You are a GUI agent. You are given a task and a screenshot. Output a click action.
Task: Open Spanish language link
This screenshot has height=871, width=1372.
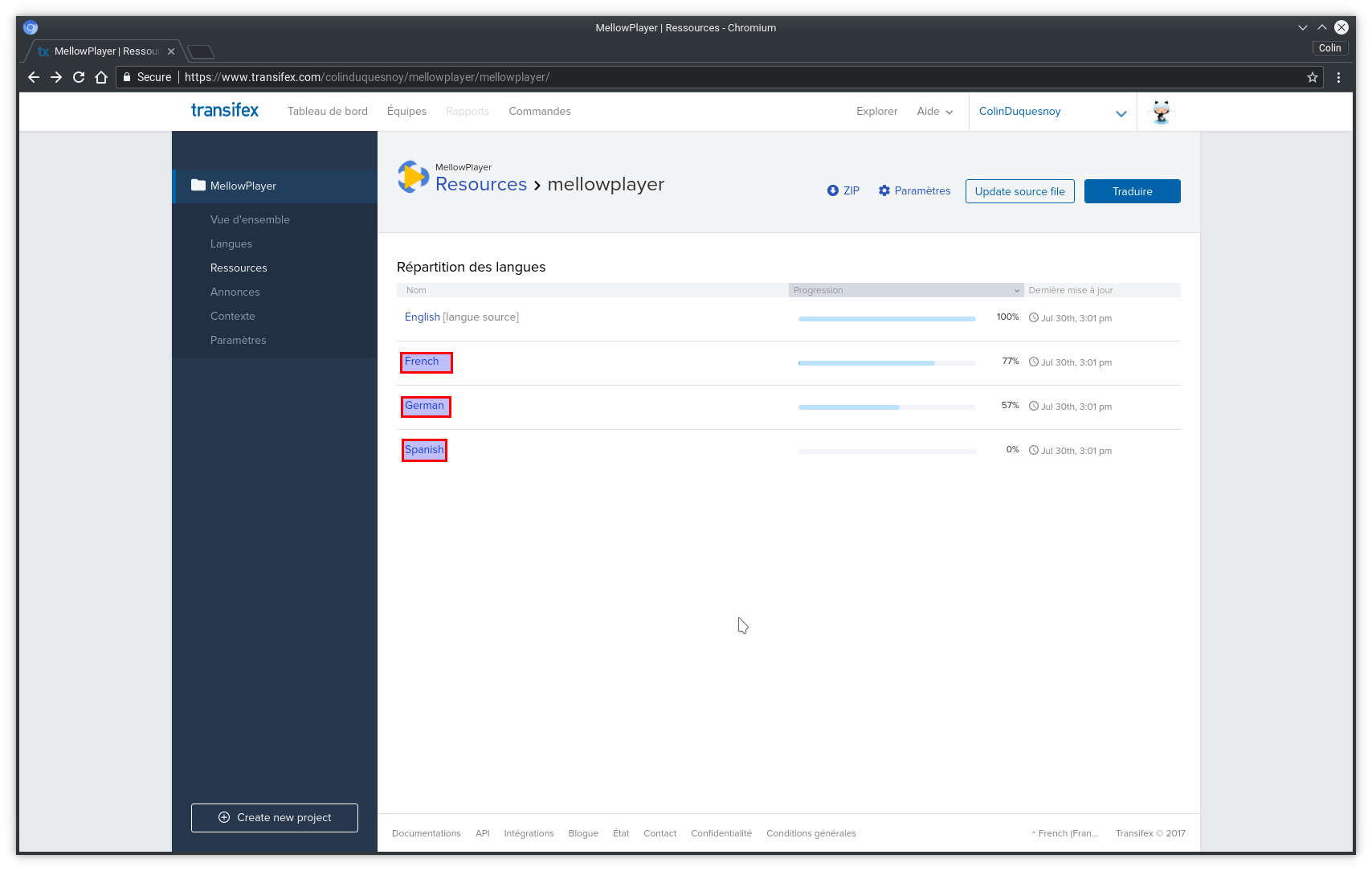pyautogui.click(x=424, y=450)
